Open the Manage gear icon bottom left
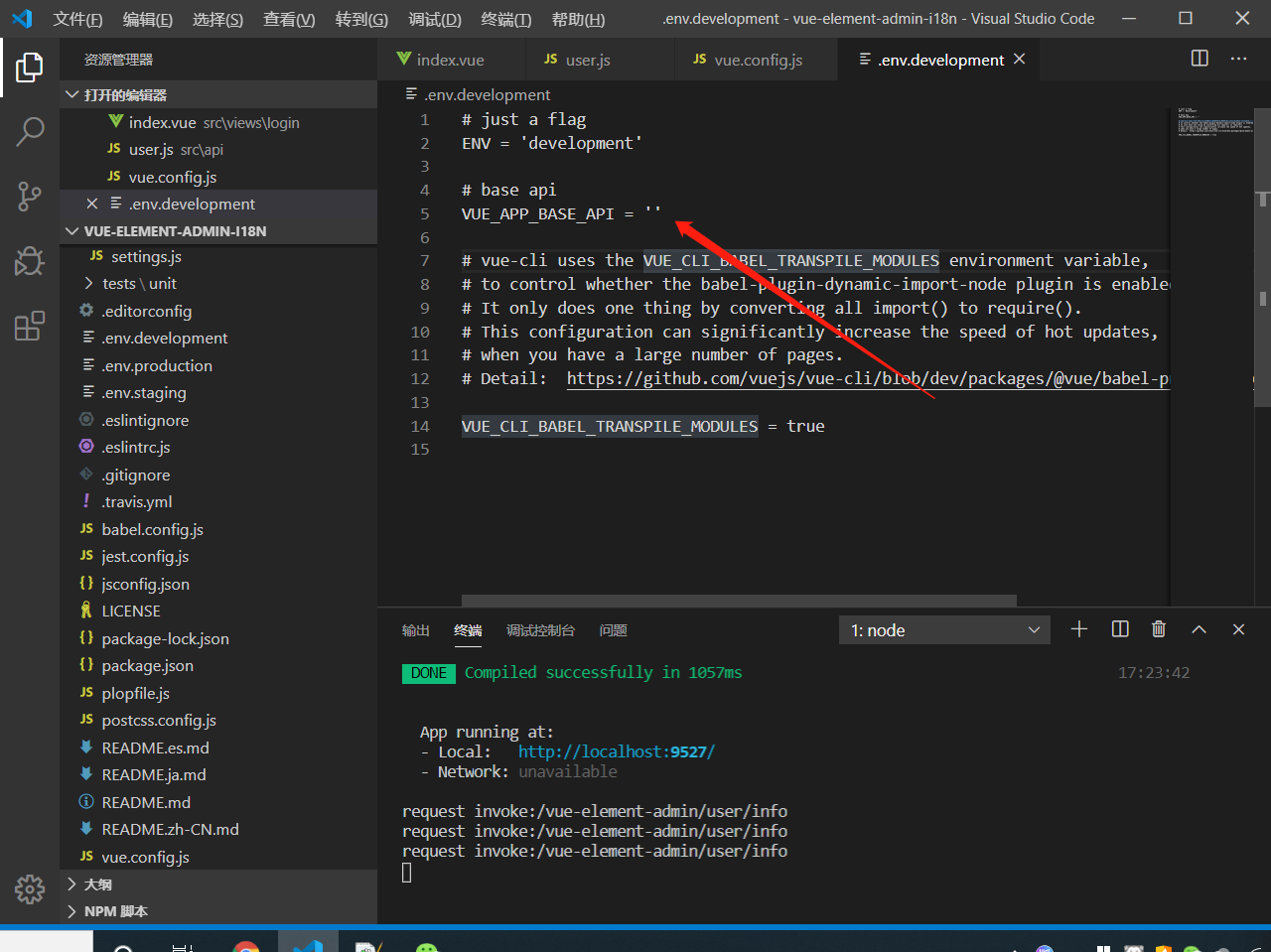 tap(29, 889)
